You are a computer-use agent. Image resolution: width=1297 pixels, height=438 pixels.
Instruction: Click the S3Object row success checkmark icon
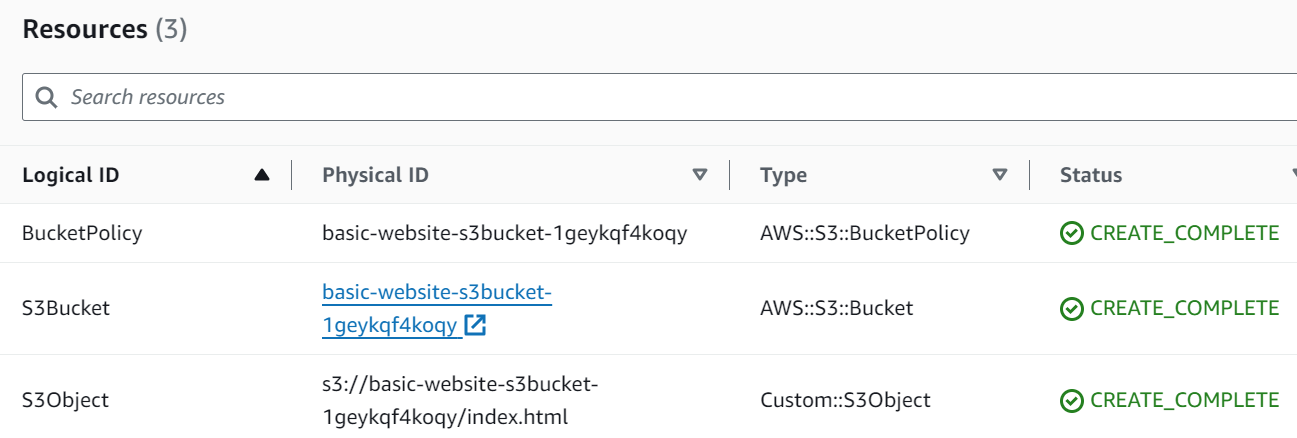(x=1071, y=401)
